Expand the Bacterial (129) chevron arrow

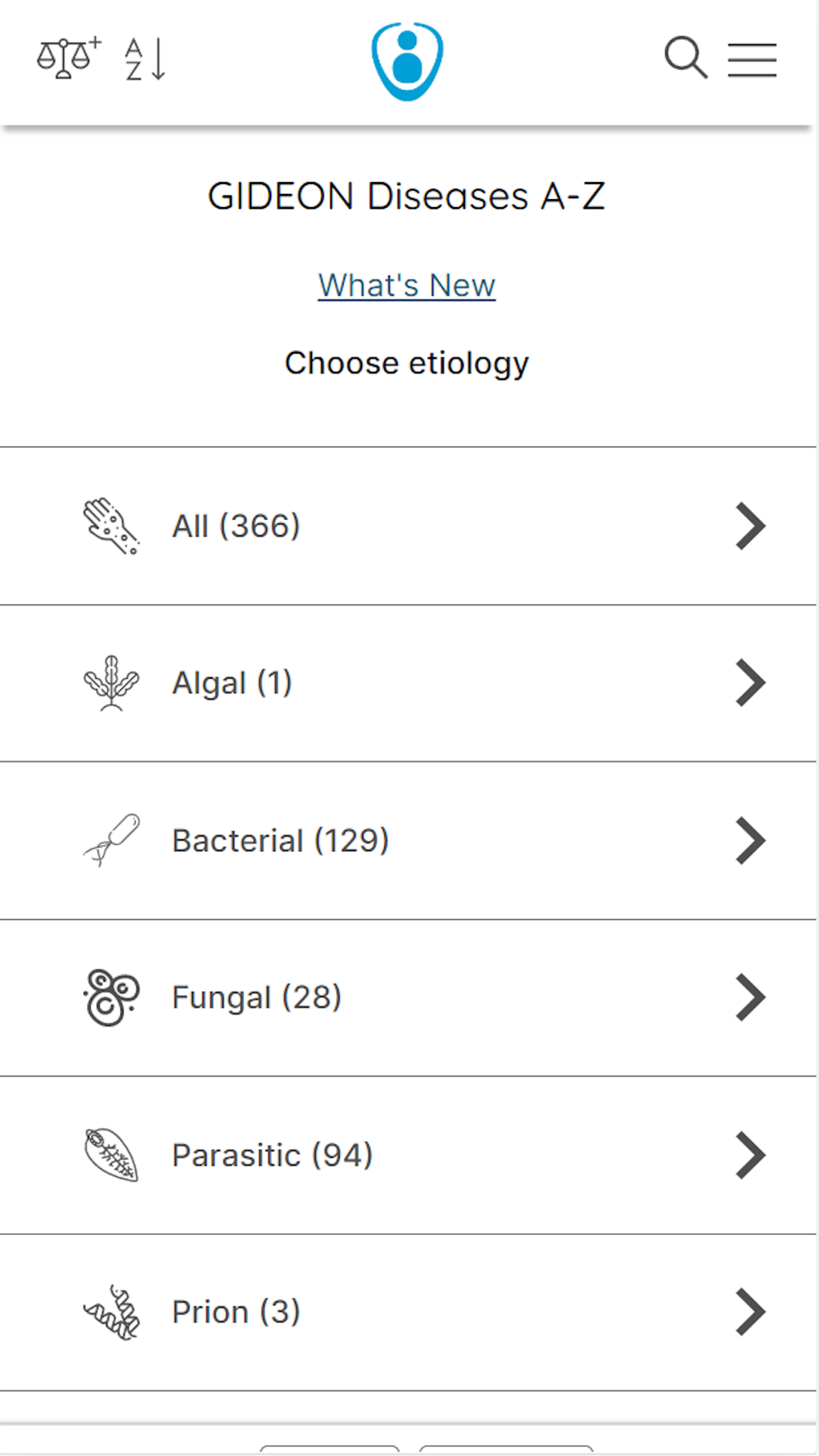point(750,840)
